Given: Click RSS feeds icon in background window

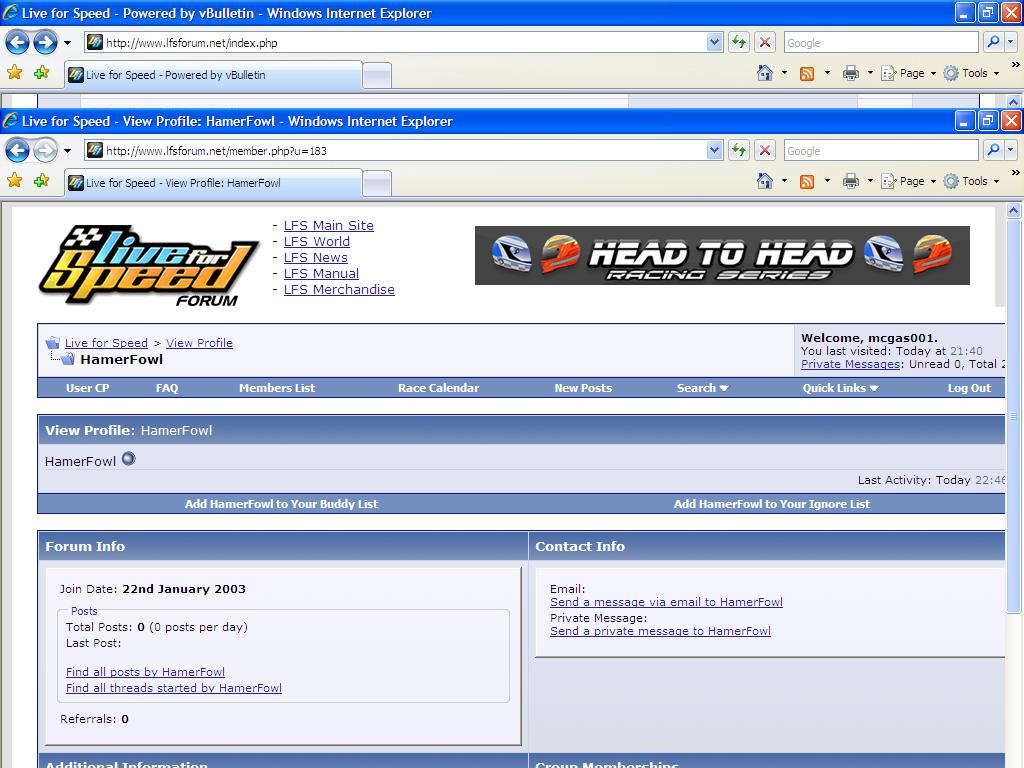Looking at the screenshot, I should point(807,74).
